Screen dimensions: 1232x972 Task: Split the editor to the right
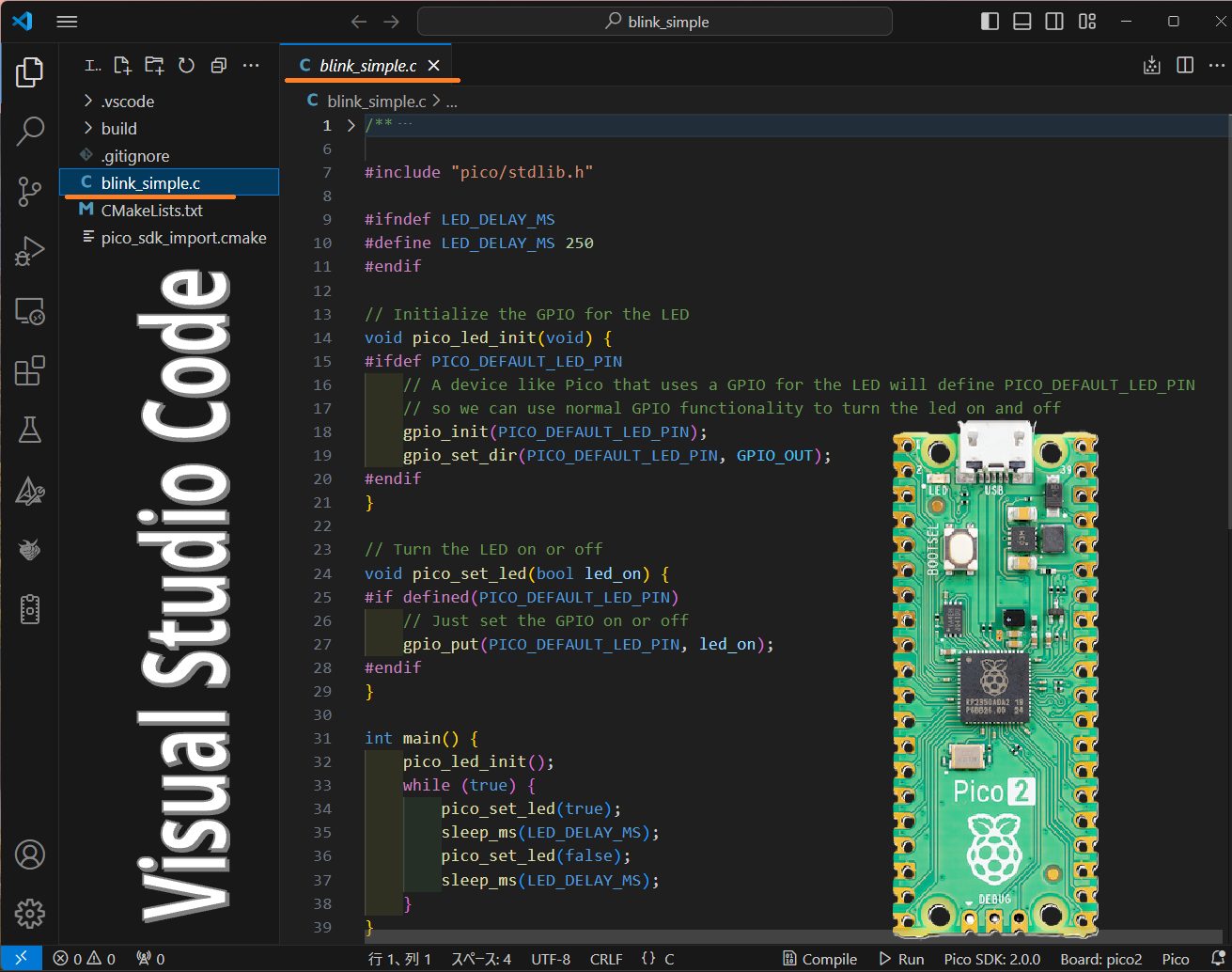(x=1185, y=66)
